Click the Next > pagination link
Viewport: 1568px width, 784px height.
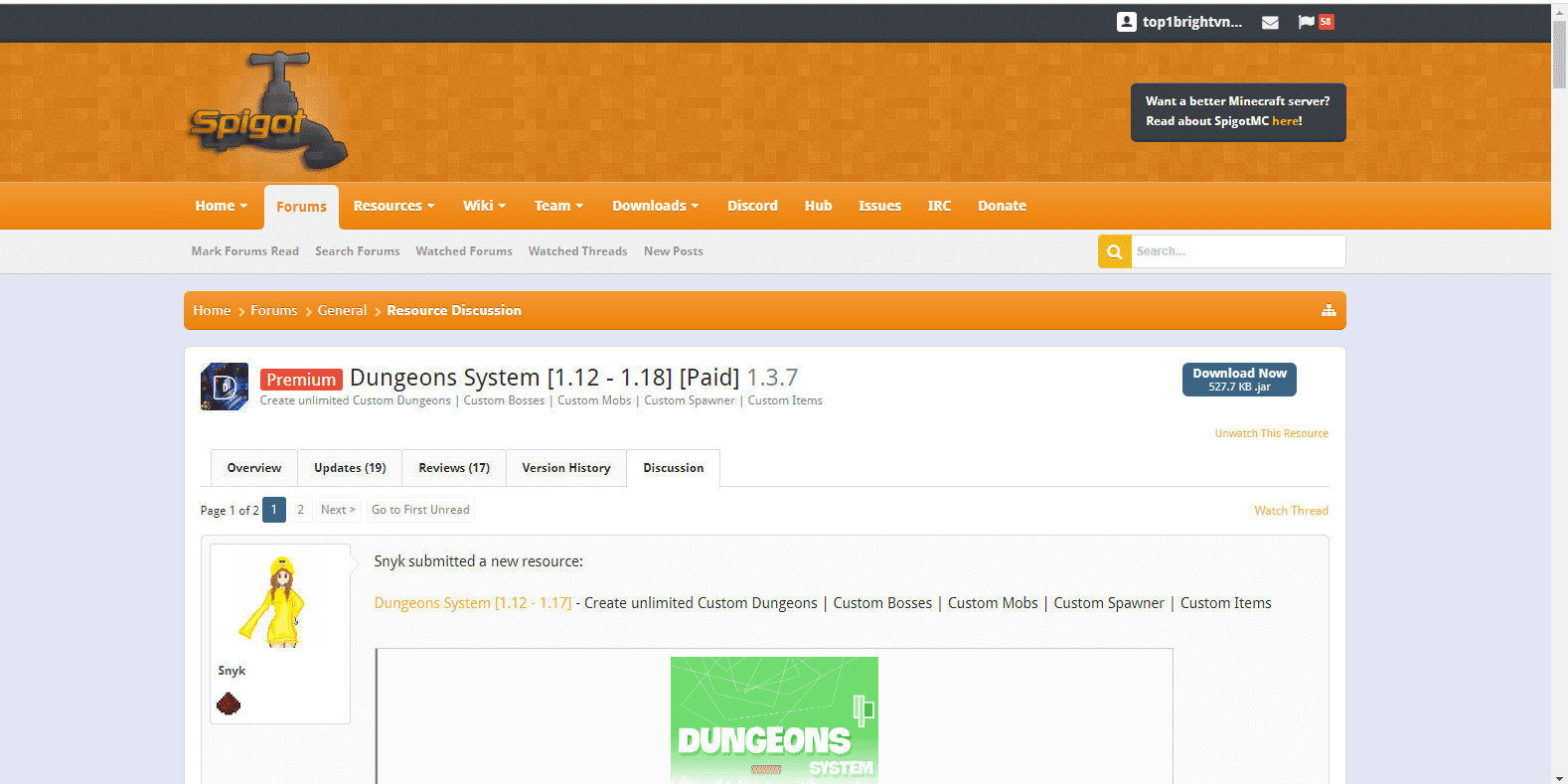[x=338, y=510]
